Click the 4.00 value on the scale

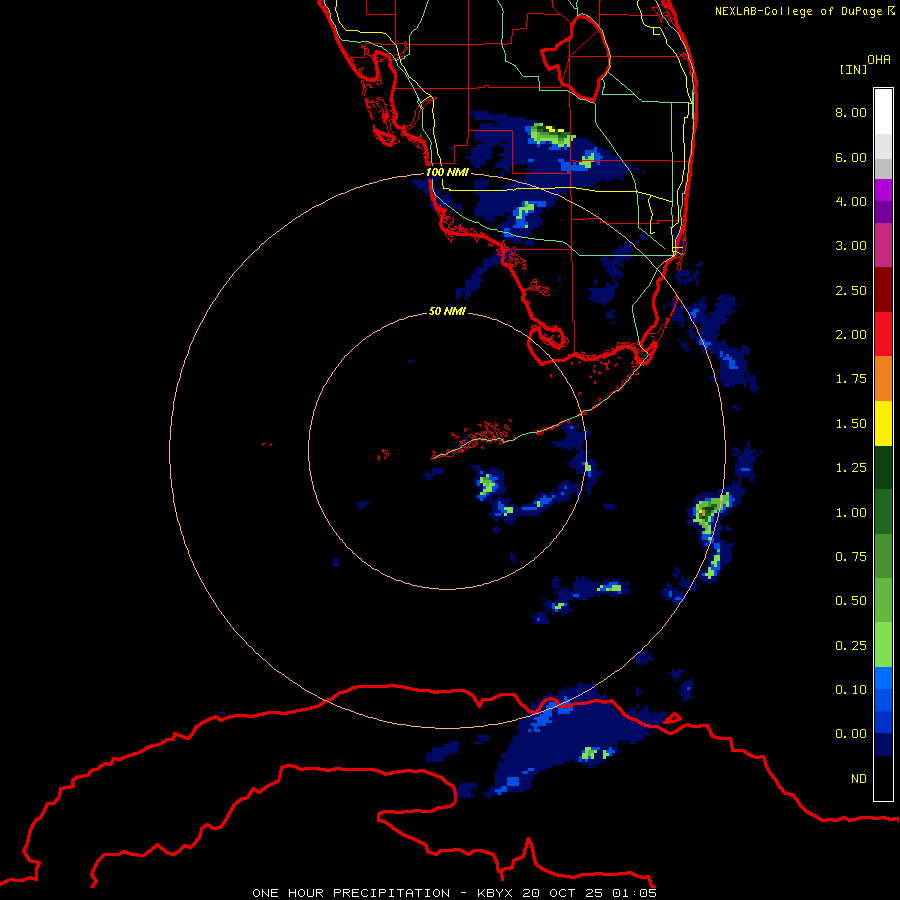coord(851,201)
